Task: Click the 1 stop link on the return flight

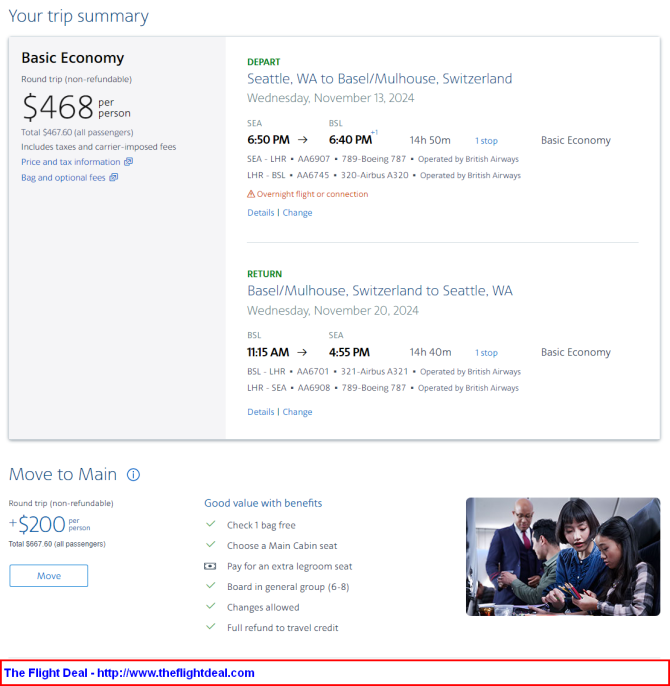Action: (486, 353)
